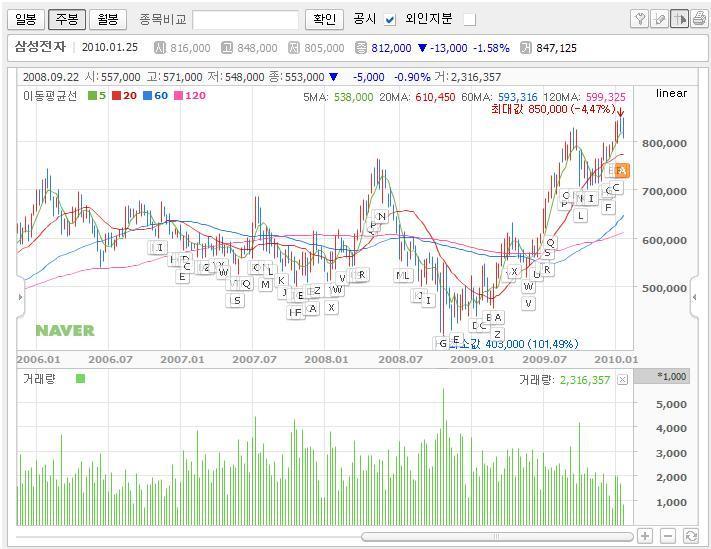Enable the 외인지분 foreign ownership checkbox
Image resolution: width=711 pixels, height=549 pixels.
(x=470, y=19)
